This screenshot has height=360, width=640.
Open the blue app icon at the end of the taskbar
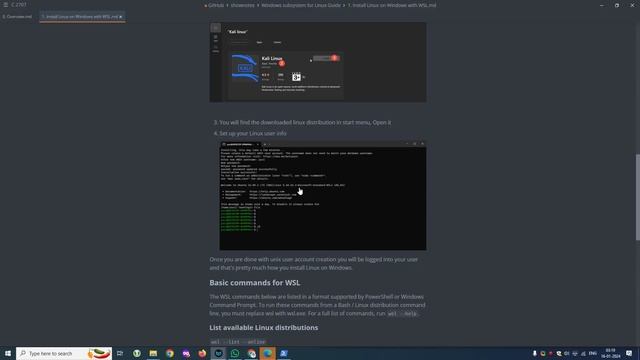[x=284, y=353]
